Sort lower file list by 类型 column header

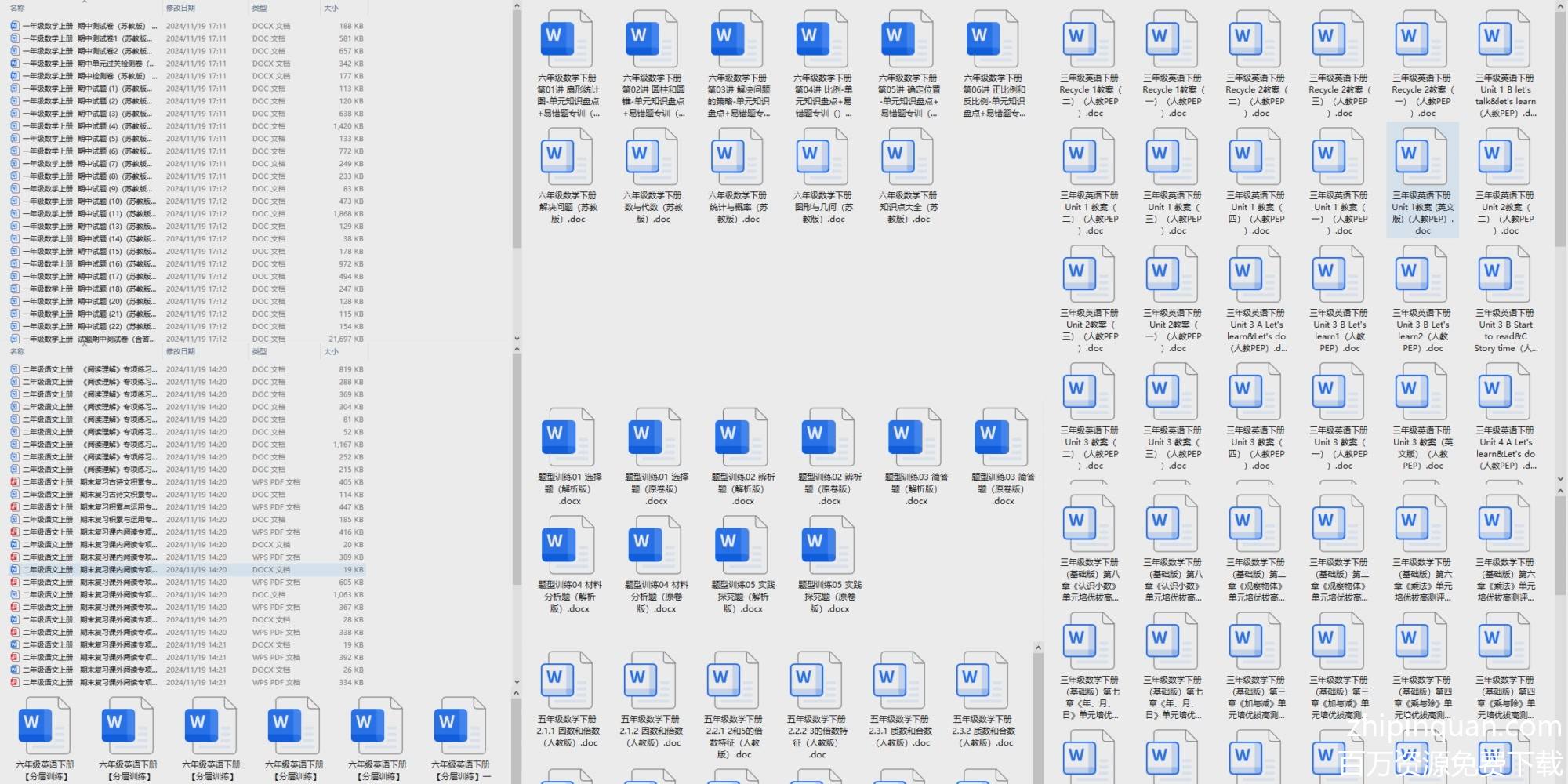tap(260, 352)
